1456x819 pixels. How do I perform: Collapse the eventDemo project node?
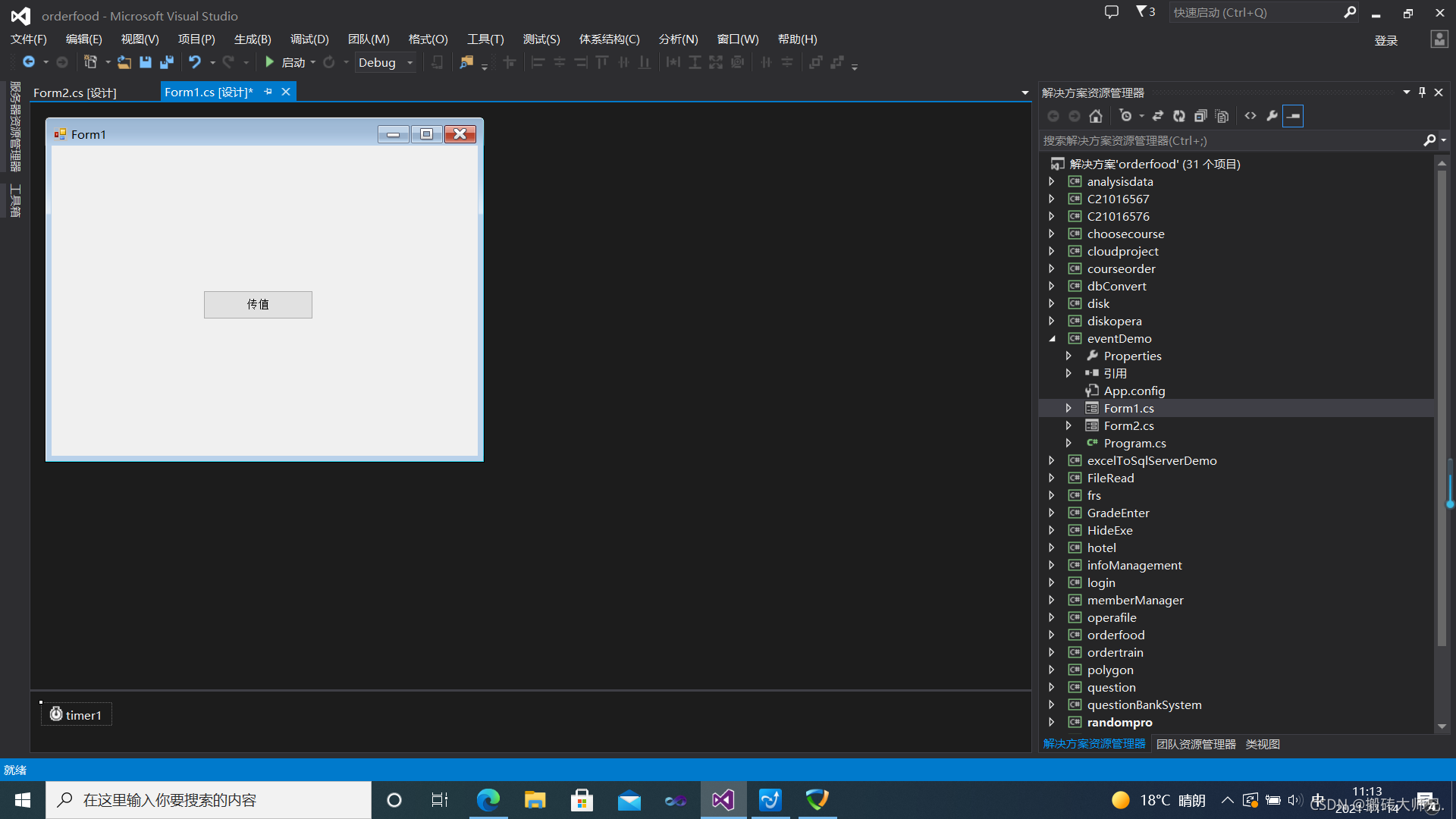tap(1053, 339)
